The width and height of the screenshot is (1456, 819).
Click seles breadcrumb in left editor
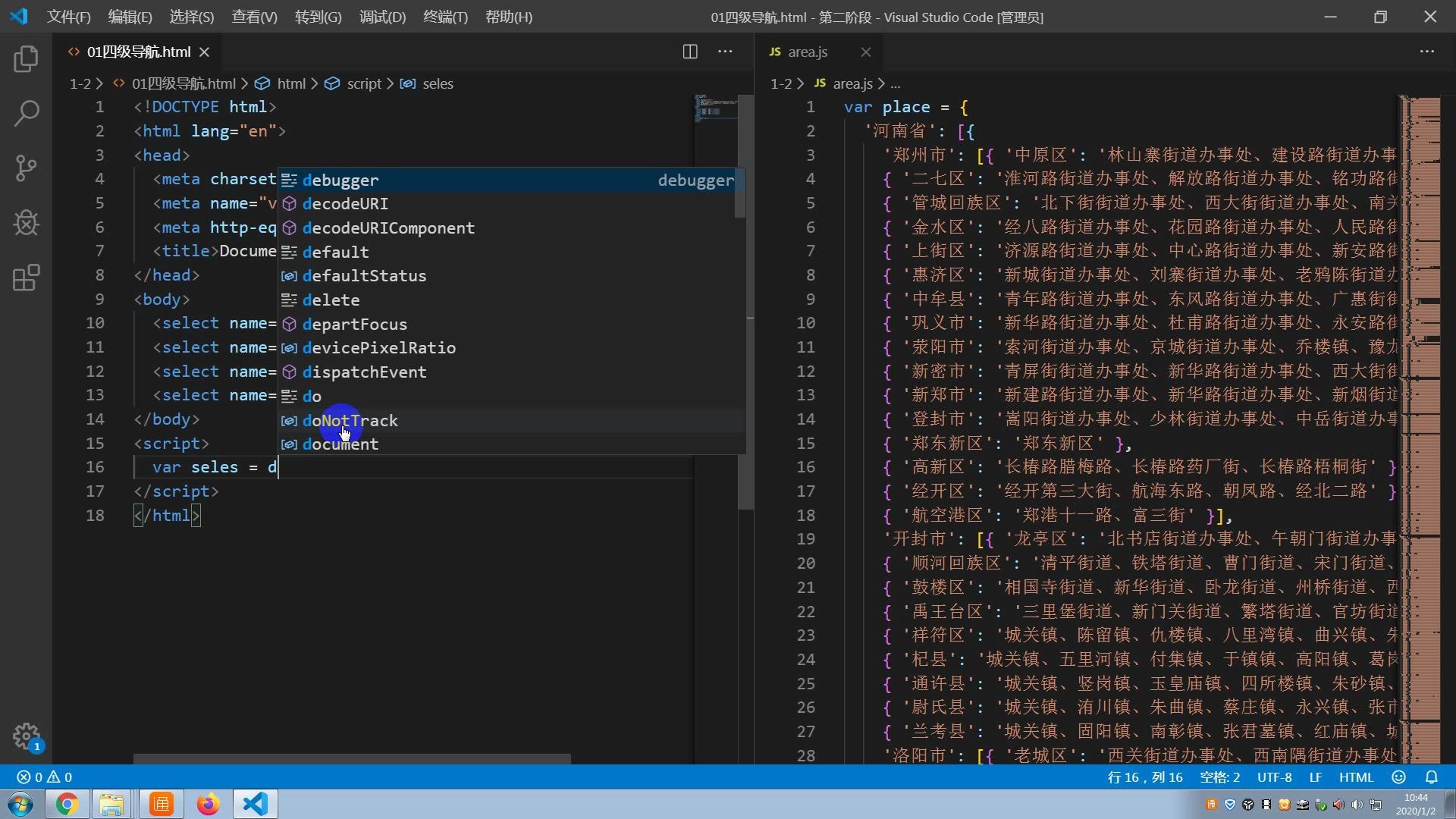[427, 83]
